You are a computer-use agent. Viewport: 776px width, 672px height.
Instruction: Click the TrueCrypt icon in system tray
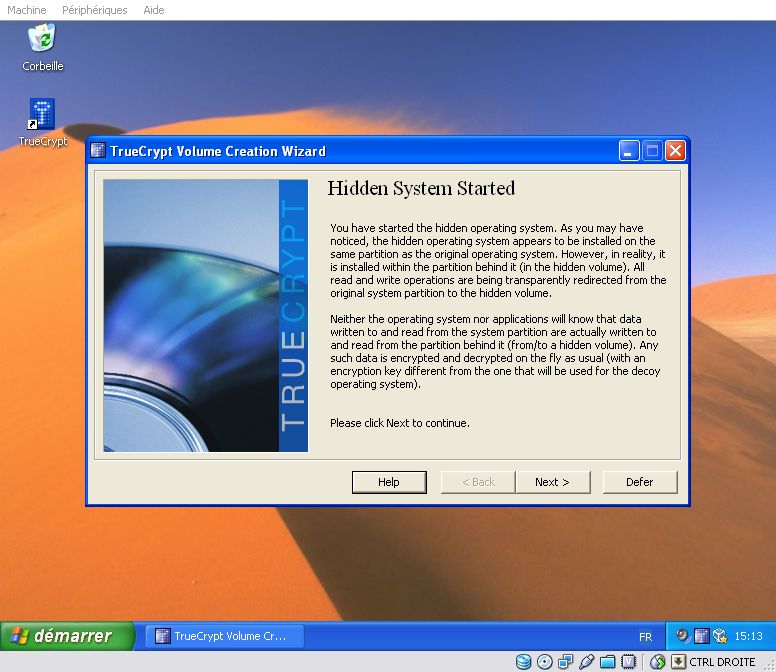pos(701,635)
